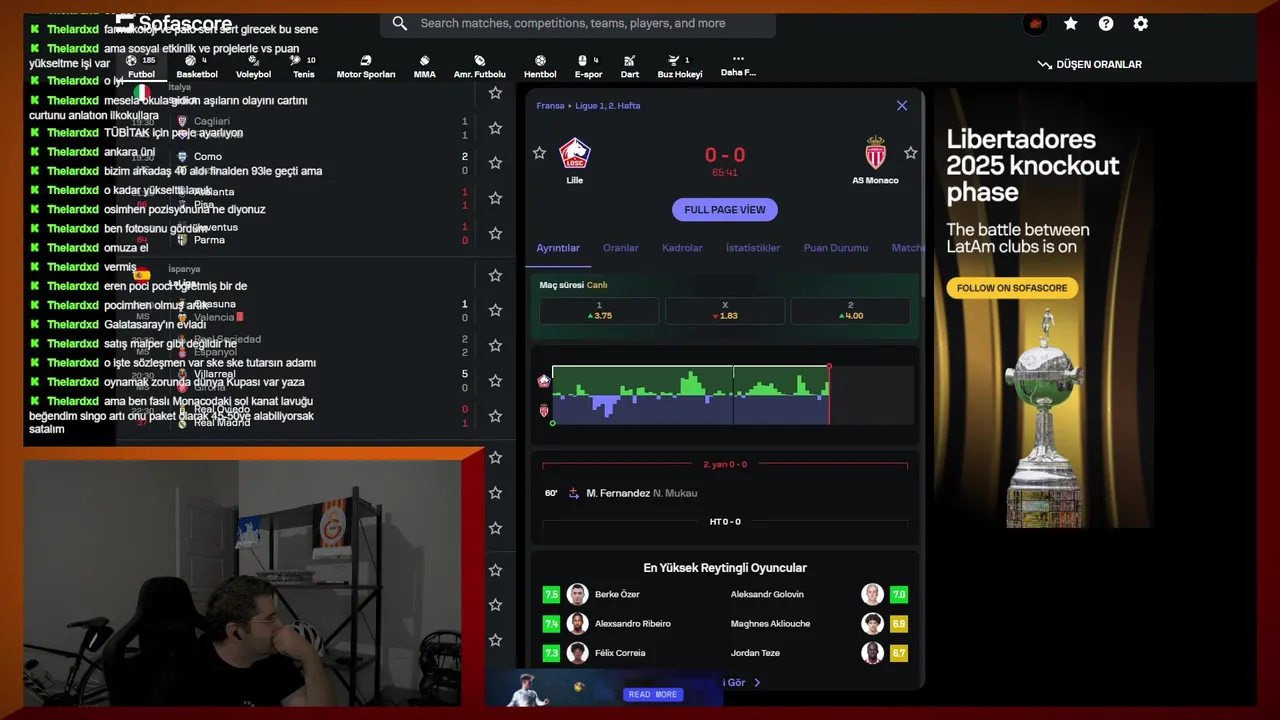Open Aleksandr Golovin player row
This screenshot has height=720, width=1280.
tap(820, 594)
